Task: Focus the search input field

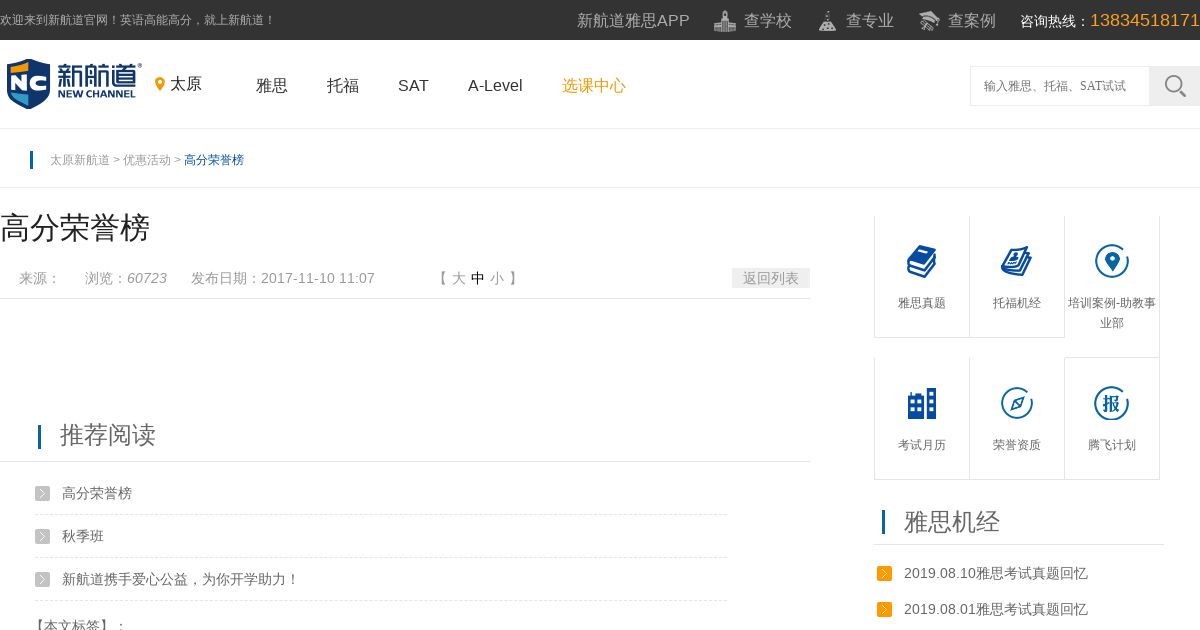Action: click(x=1060, y=86)
